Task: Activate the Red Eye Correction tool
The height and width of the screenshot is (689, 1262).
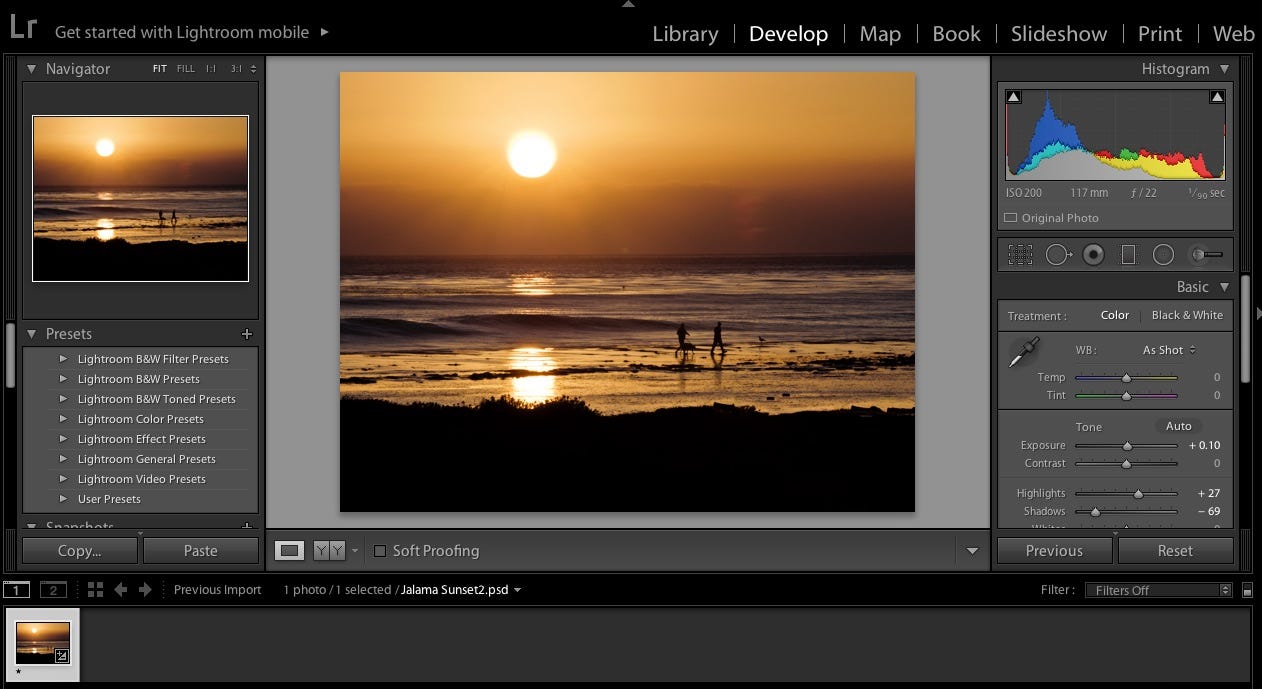Action: pos(1094,255)
